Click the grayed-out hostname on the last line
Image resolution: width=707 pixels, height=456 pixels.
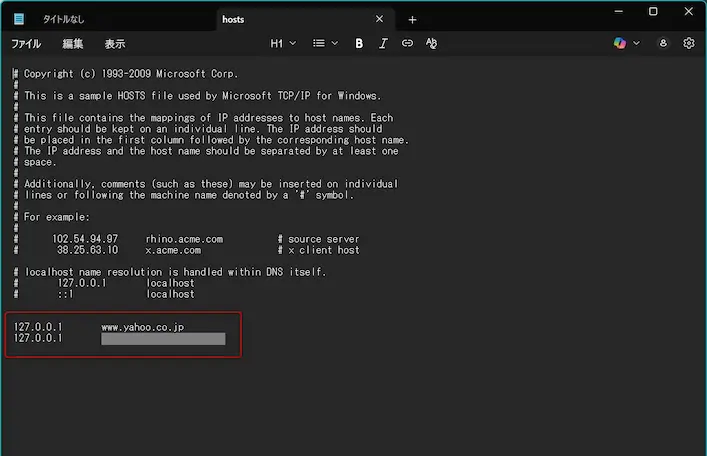pyautogui.click(x=163, y=339)
